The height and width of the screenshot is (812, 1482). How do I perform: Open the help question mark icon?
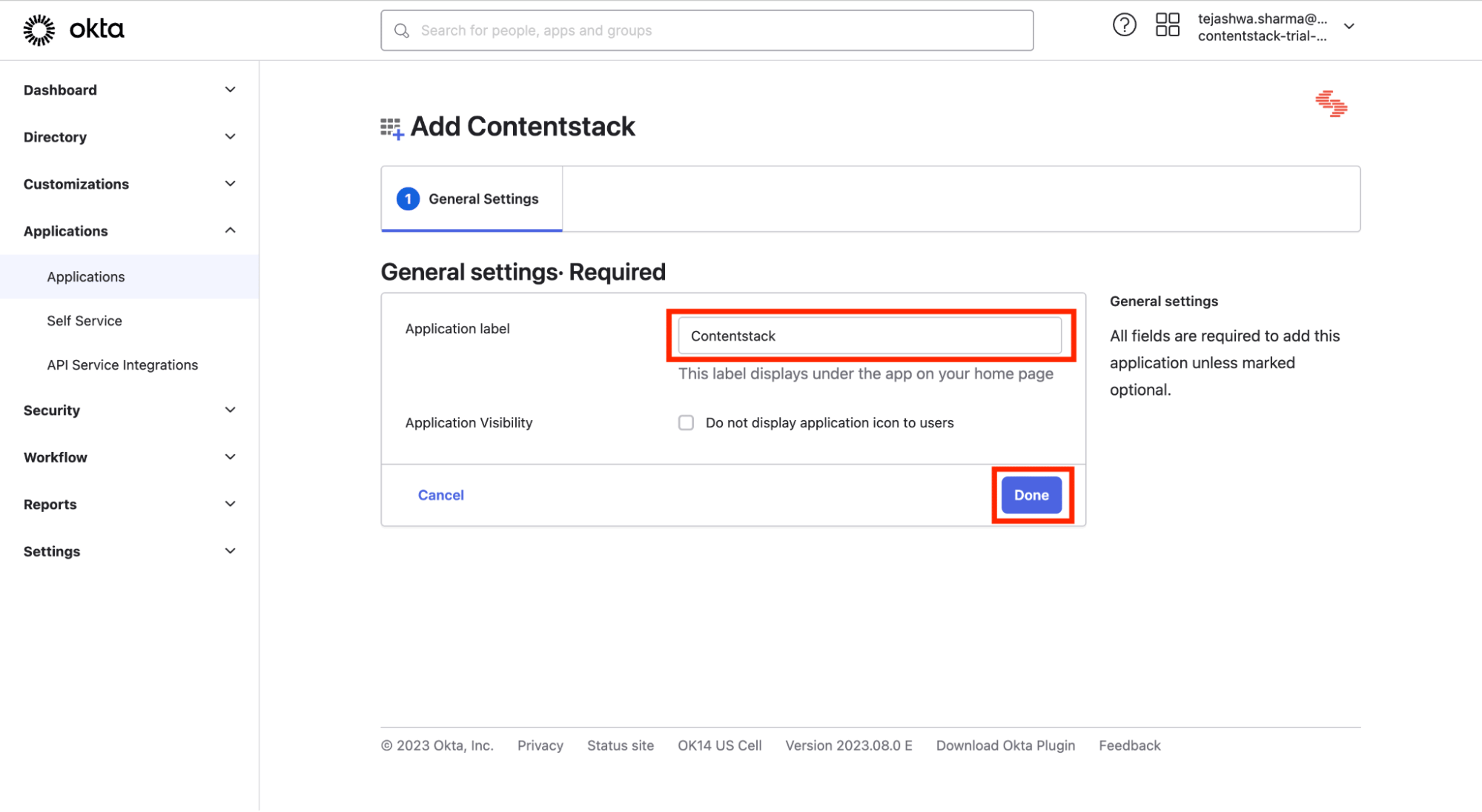1124,25
